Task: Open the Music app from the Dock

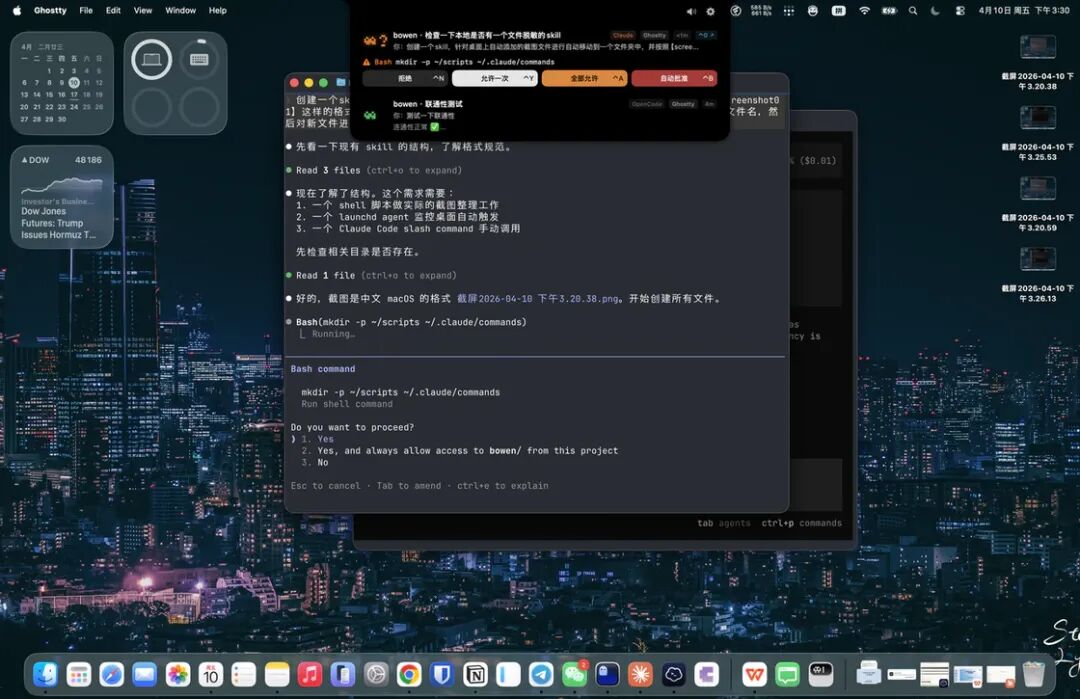Action: click(310, 674)
